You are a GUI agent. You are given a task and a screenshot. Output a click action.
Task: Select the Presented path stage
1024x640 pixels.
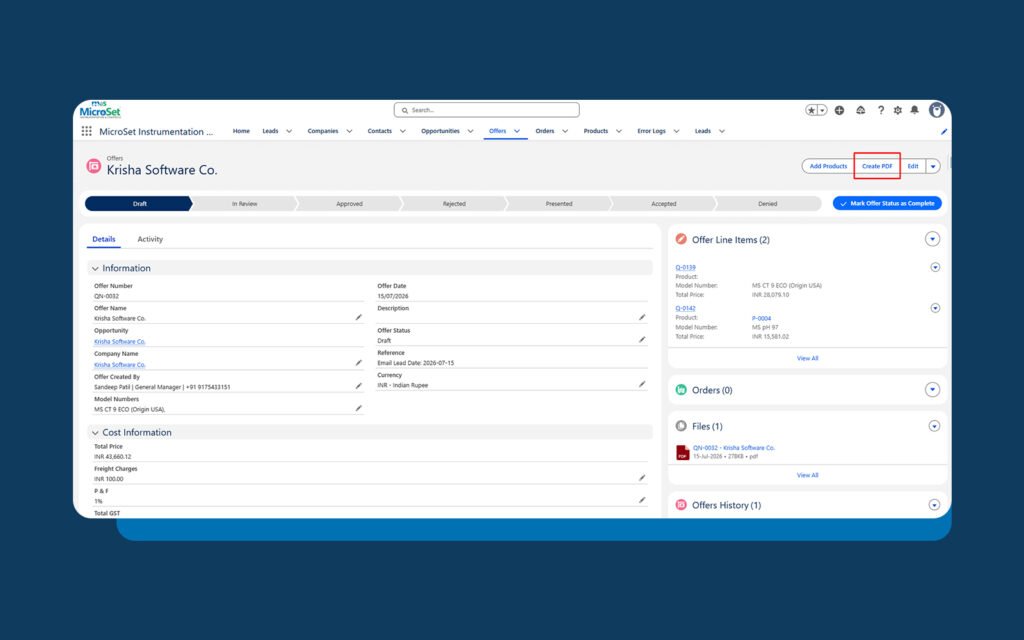point(559,204)
